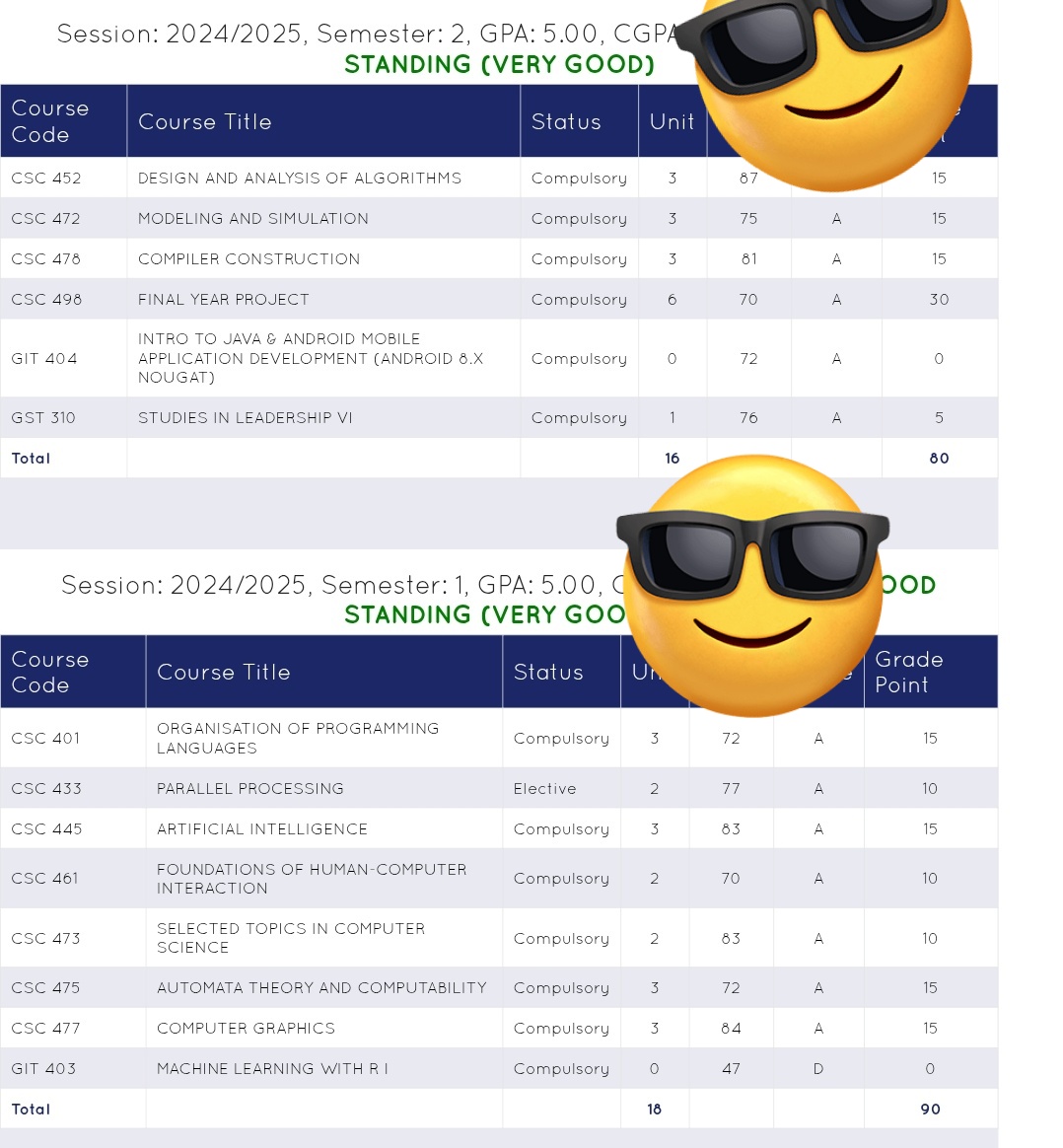This screenshot has height=1148, width=1063.
Task: Select the Course Title header in Semester 1 table
Action: (x=223, y=672)
